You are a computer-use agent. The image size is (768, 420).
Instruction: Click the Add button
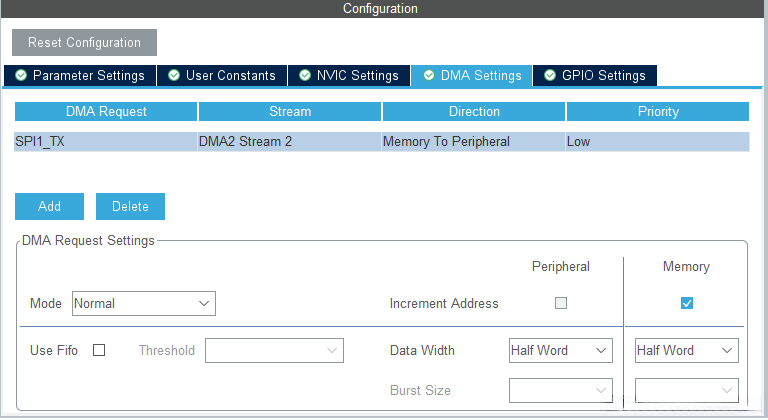pyautogui.click(x=49, y=206)
